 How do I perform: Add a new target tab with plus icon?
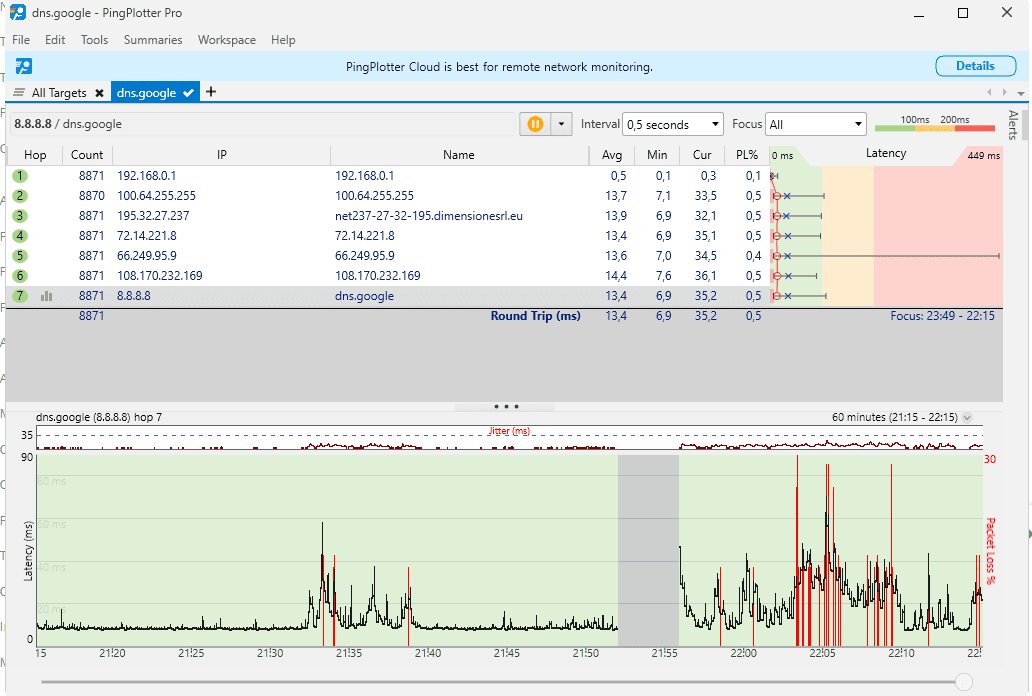(x=210, y=92)
